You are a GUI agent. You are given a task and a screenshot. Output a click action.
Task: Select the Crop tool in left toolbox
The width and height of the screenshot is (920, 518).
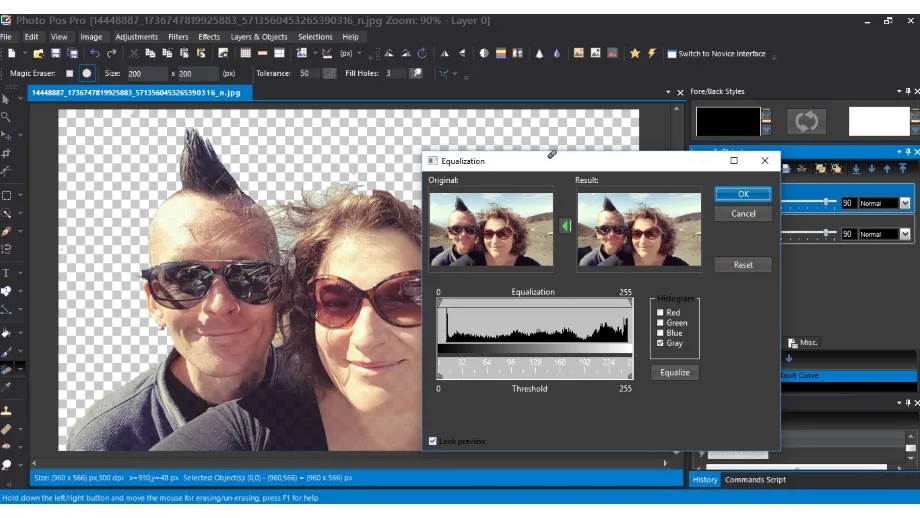point(7,154)
